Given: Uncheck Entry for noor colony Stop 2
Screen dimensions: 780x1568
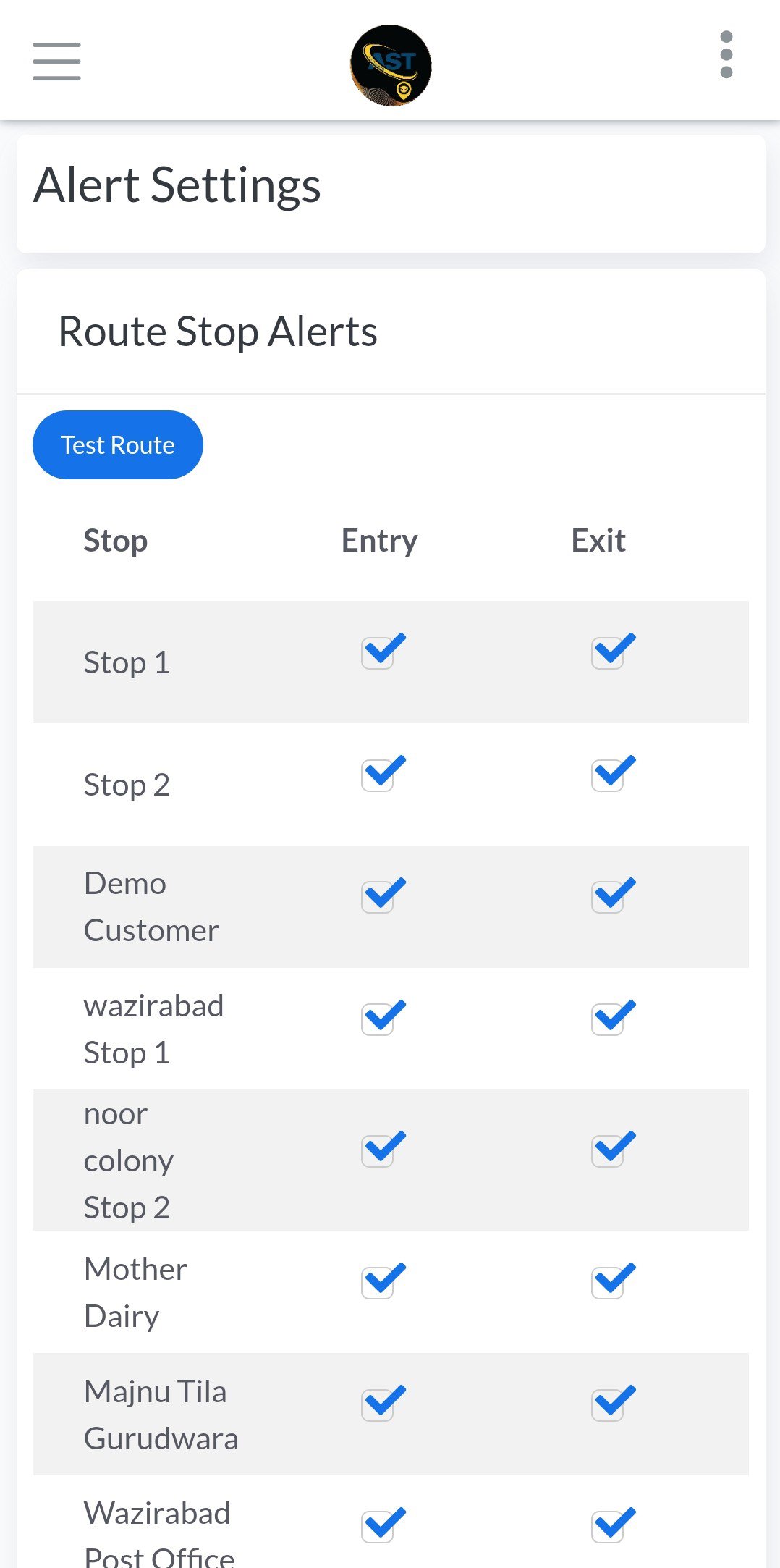Looking at the screenshot, I should pyautogui.click(x=378, y=1151).
